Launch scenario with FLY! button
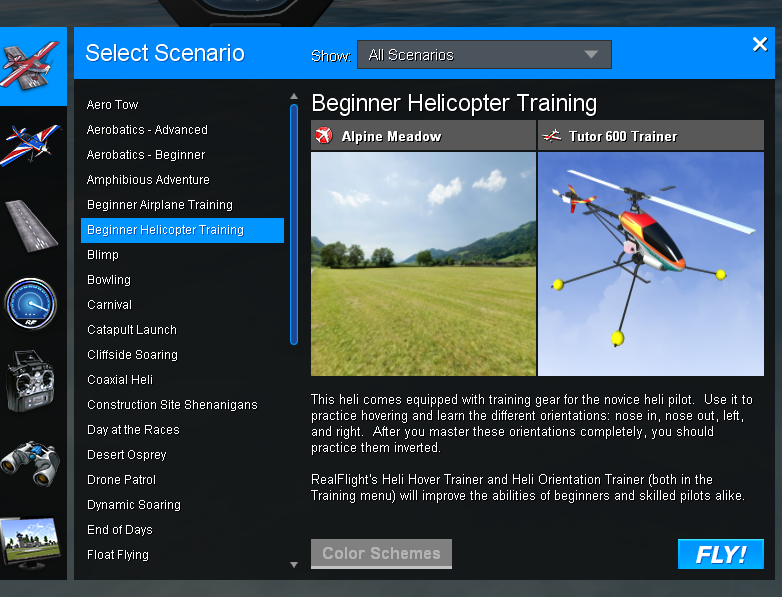Viewport: 782px width, 597px height. pos(721,554)
